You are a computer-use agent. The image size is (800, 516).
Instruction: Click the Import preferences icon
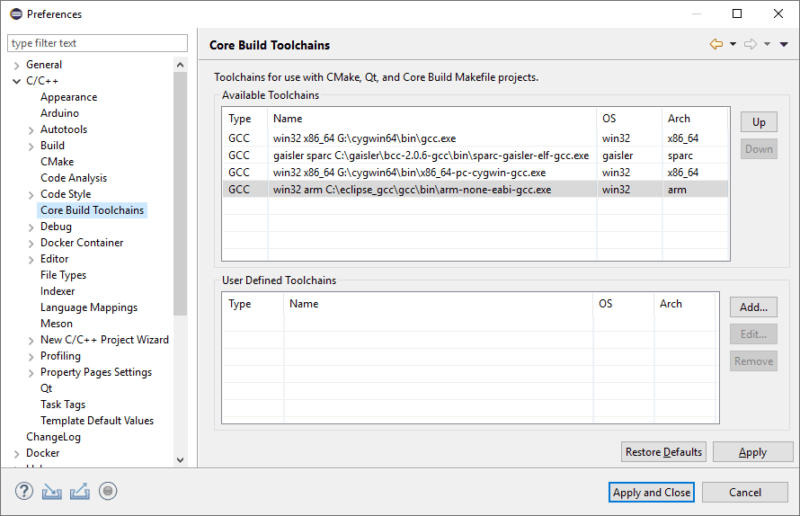pos(52,492)
